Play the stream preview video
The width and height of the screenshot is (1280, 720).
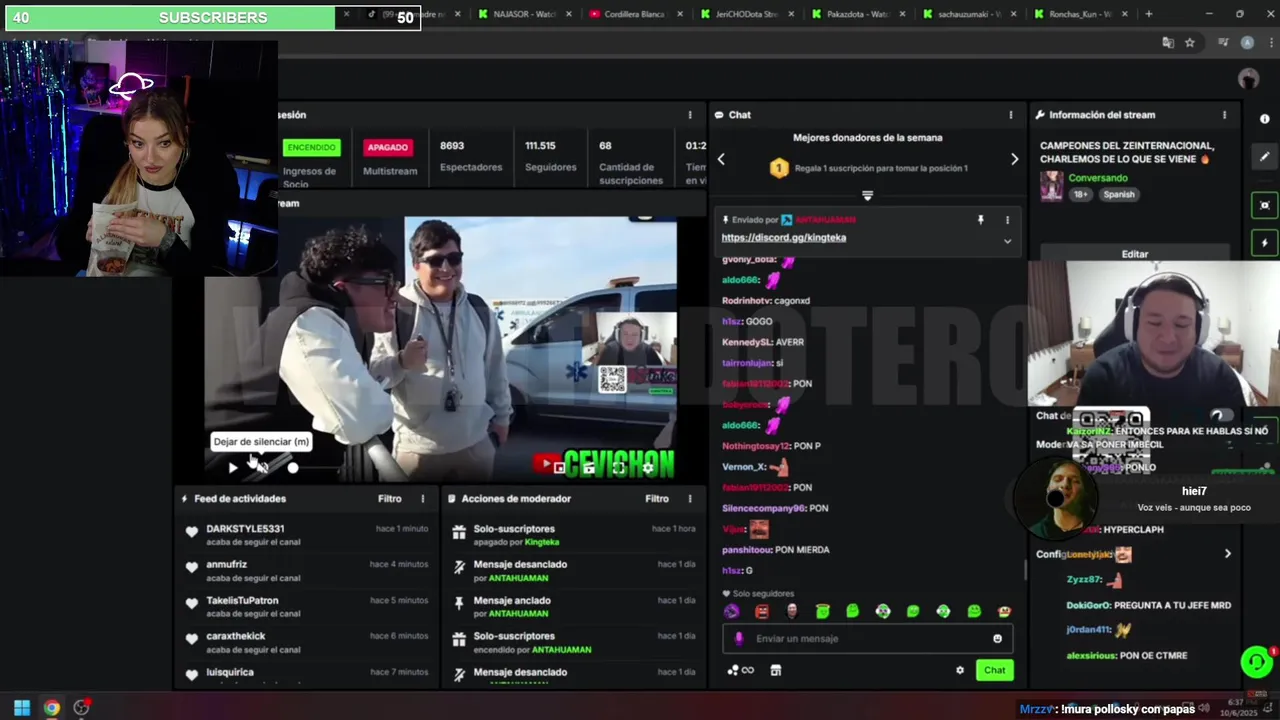tap(233, 467)
